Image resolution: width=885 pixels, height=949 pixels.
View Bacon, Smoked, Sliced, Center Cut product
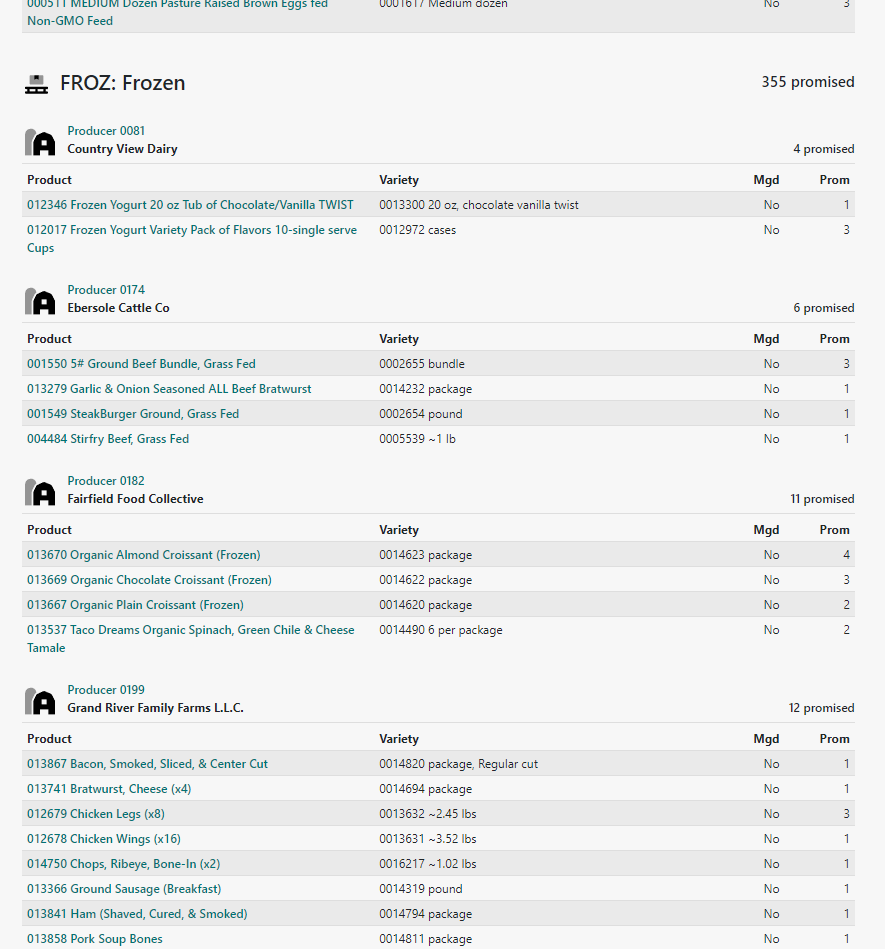(147, 764)
